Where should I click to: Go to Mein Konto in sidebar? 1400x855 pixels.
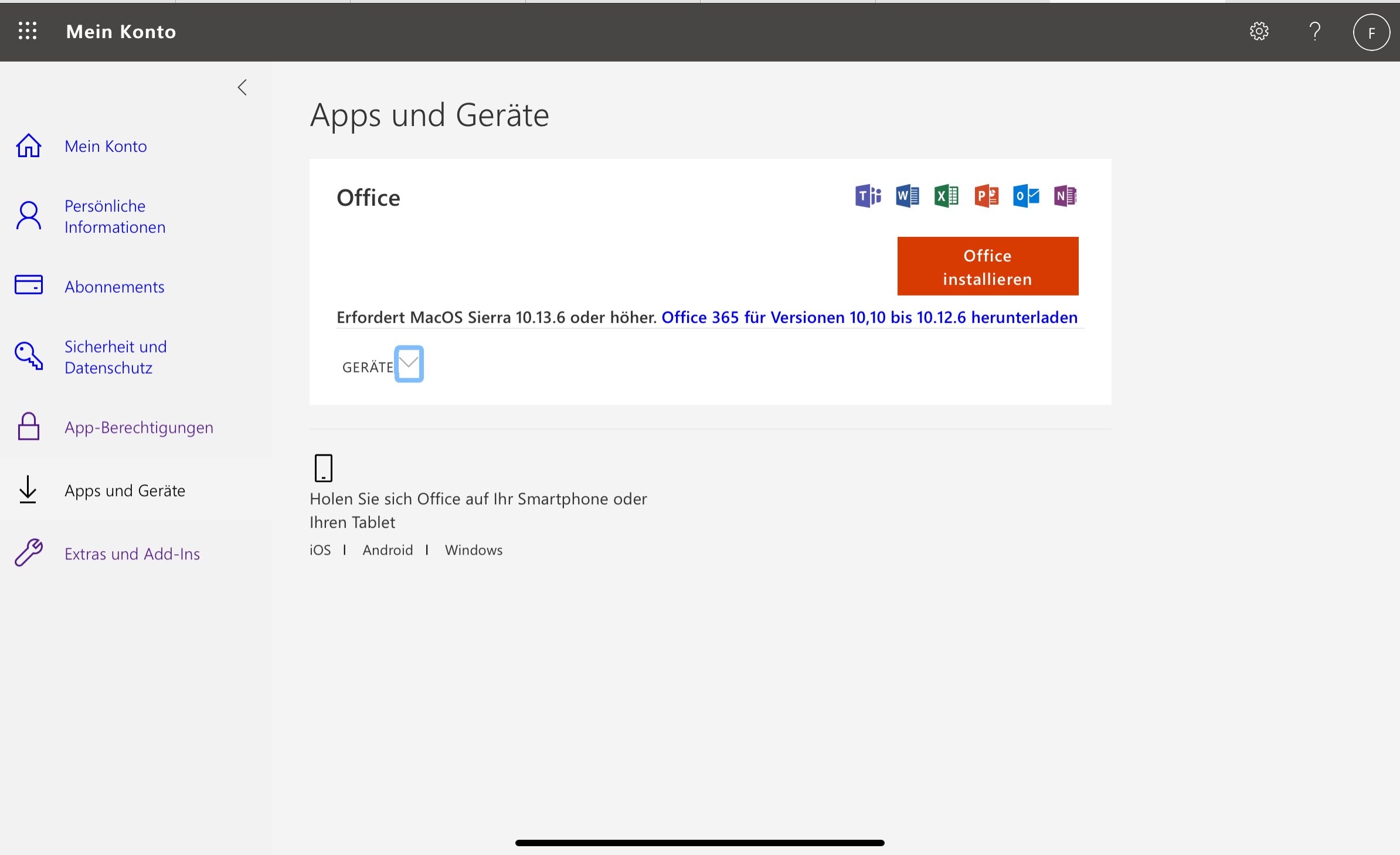[106, 146]
